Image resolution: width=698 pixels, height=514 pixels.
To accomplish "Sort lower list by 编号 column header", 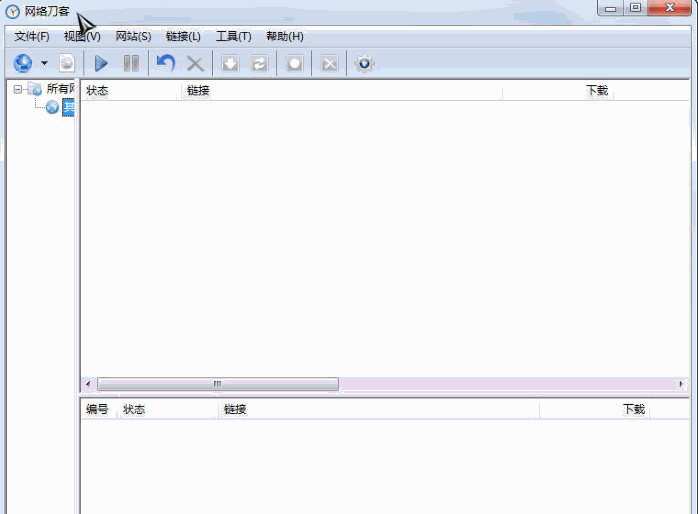I will [99, 409].
